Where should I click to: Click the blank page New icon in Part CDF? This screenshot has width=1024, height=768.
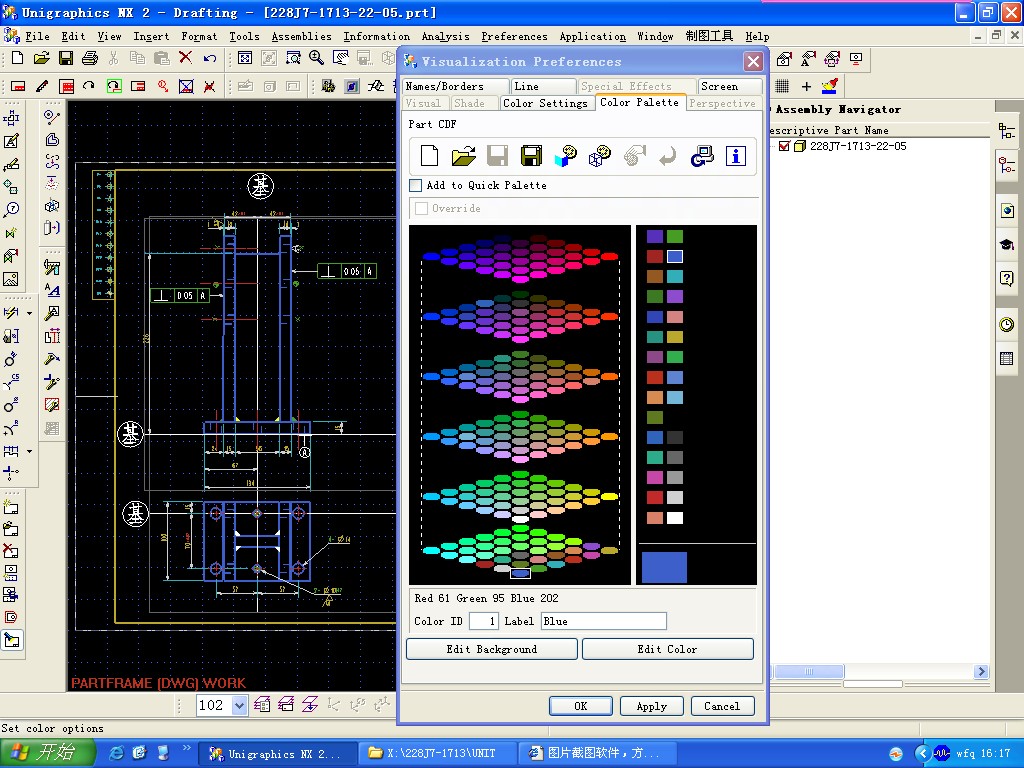click(x=429, y=155)
